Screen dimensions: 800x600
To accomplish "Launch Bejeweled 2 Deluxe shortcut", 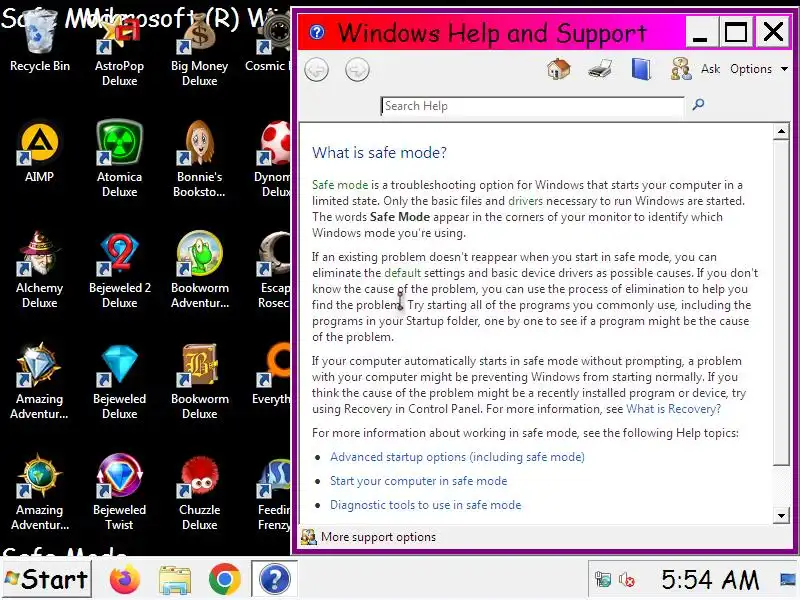I will 119,270.
